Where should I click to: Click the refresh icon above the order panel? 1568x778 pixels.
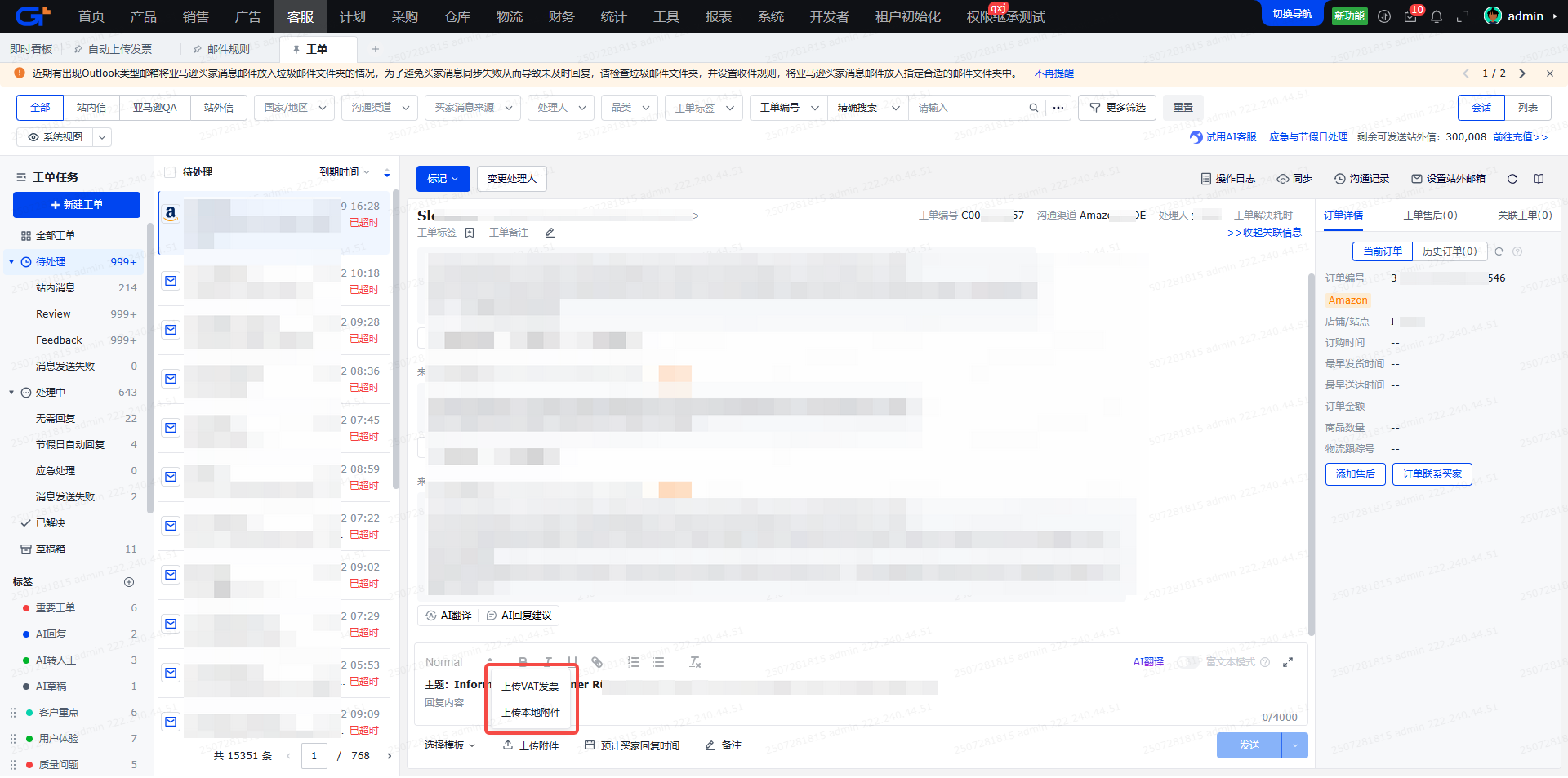tap(1512, 179)
